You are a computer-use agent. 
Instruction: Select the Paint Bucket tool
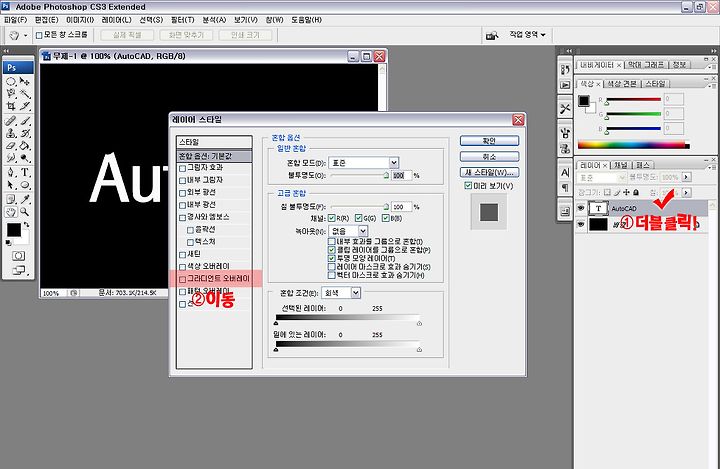25,146
